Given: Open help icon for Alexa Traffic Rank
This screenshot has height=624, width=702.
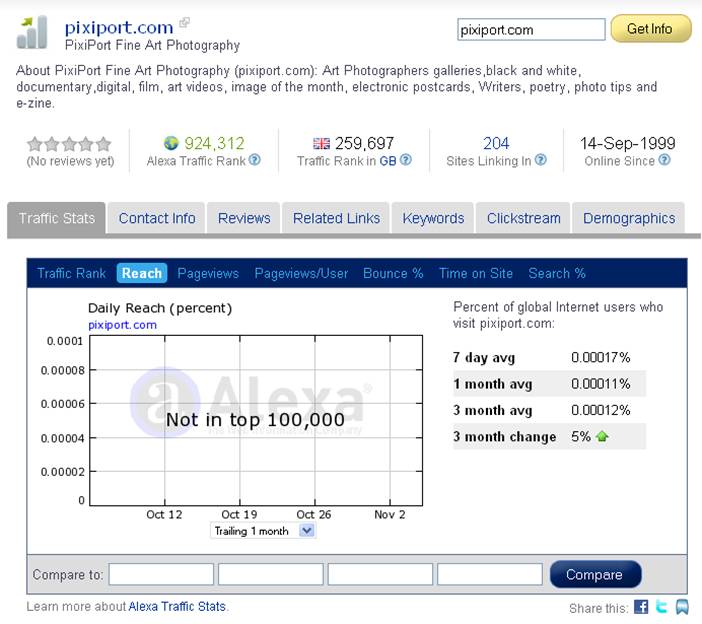Looking at the screenshot, I should (x=255, y=160).
